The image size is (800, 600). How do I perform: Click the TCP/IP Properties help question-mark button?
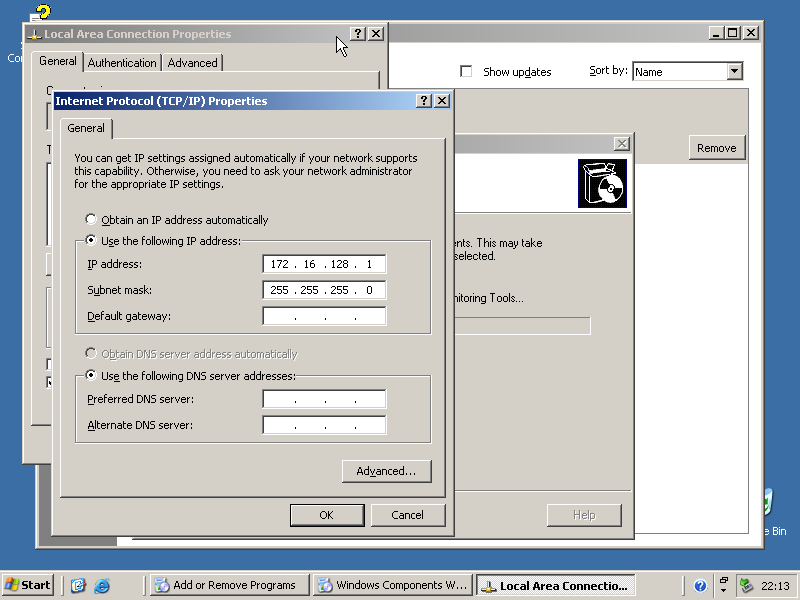tap(424, 101)
